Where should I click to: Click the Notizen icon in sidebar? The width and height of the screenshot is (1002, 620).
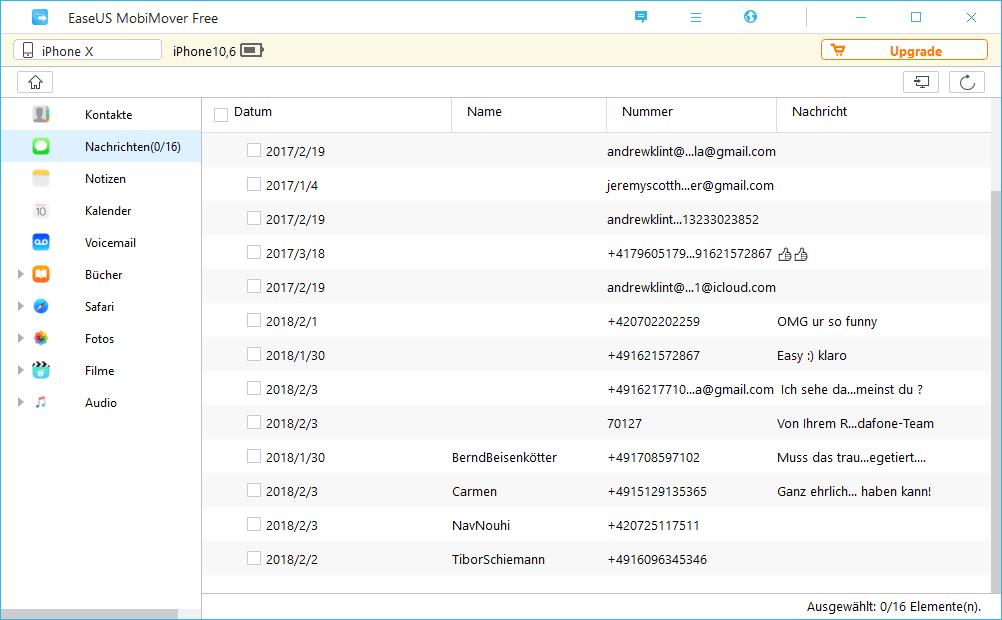coord(41,179)
